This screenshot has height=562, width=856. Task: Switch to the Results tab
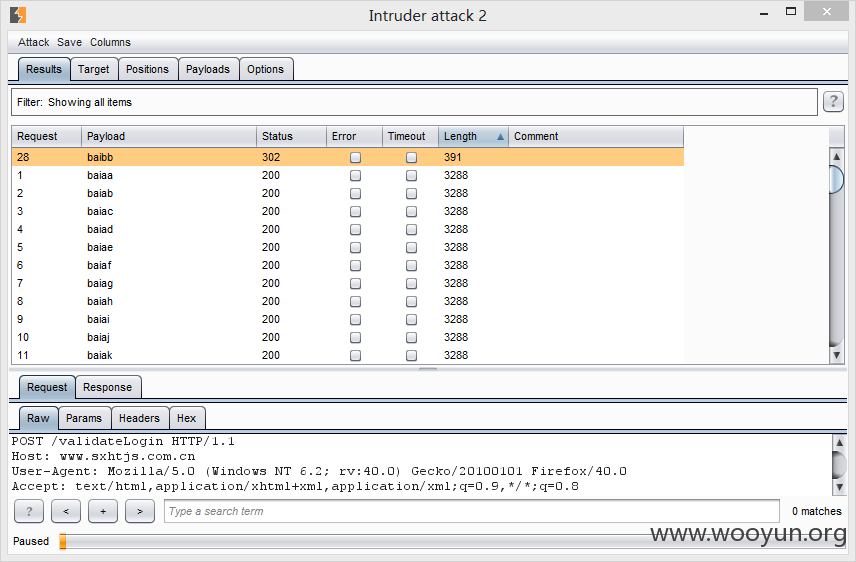[x=44, y=69]
